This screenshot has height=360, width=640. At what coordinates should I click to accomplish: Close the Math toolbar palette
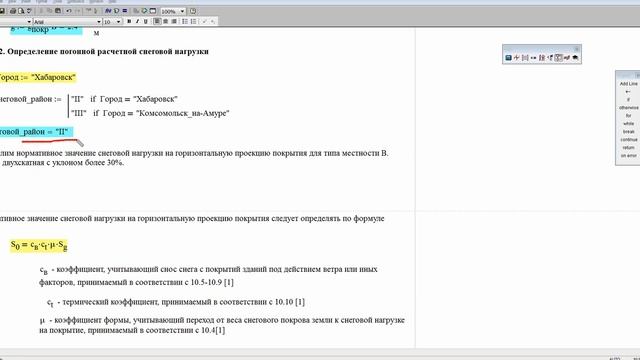(x=577, y=49)
